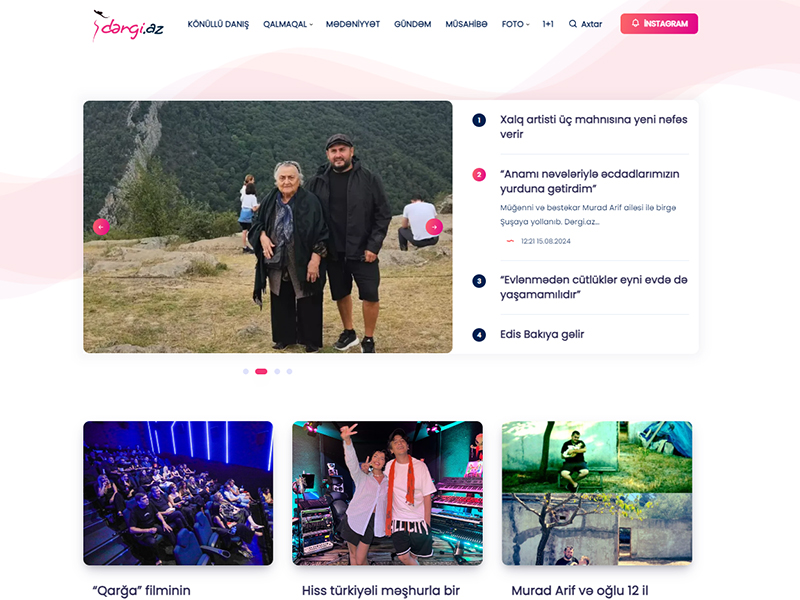The image size is (800, 600).
Task: Select numbered badge 4 in headline list
Action: (x=479, y=335)
